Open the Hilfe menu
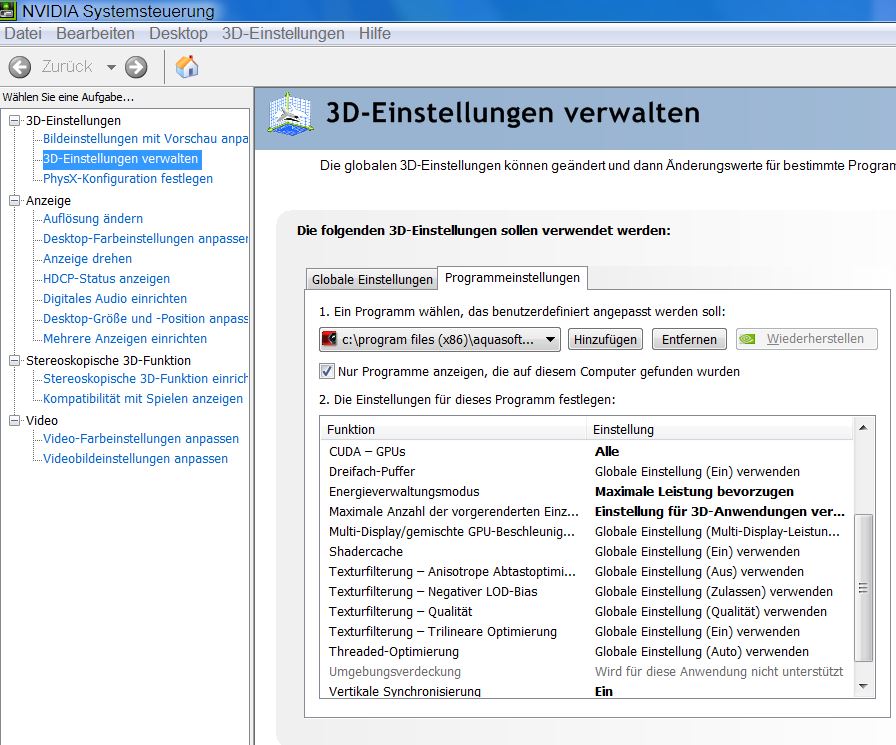The image size is (896, 745). 375,34
